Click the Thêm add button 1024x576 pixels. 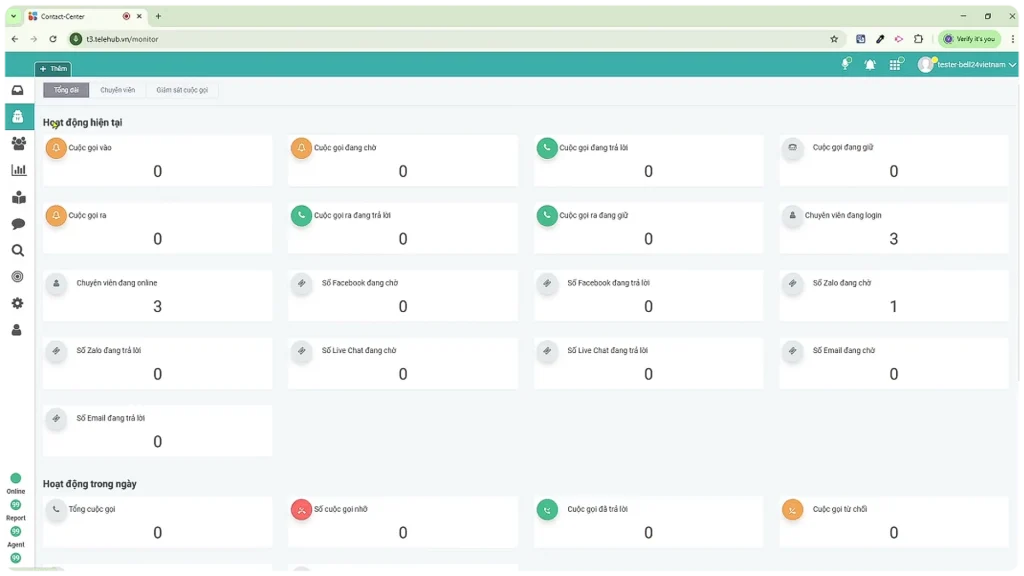pos(53,69)
